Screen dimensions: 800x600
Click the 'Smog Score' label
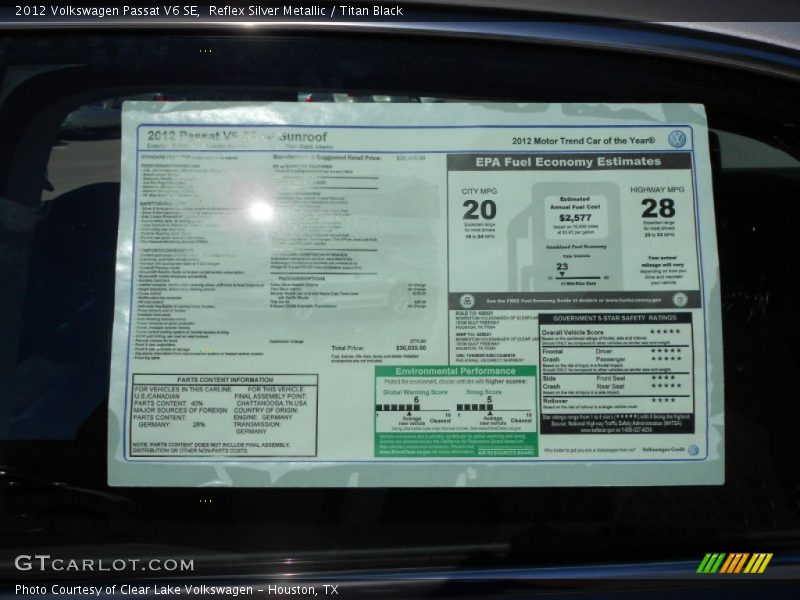coord(484,392)
